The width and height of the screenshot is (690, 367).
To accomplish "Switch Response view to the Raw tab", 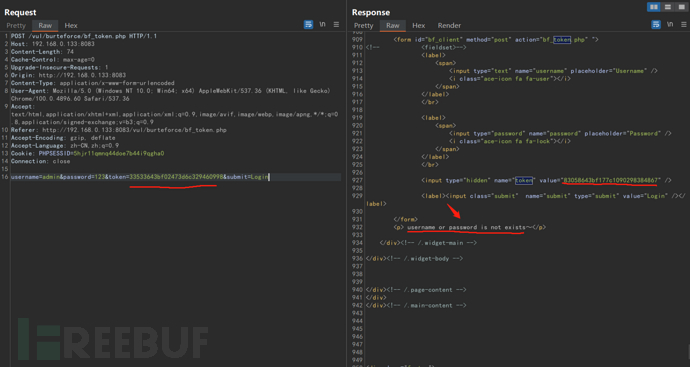I will pyautogui.click(x=393, y=26).
